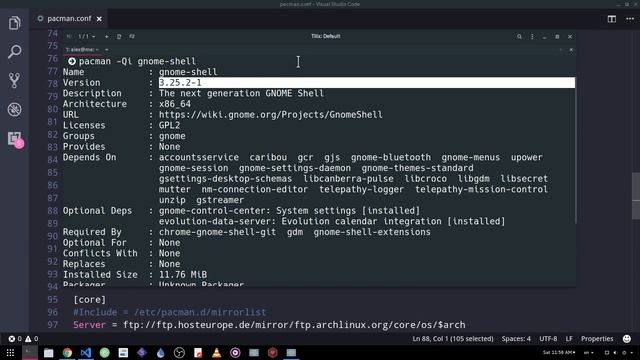Click Tilix add terminal right icon
Screen dimensions: 640x360
click(x=119, y=36)
